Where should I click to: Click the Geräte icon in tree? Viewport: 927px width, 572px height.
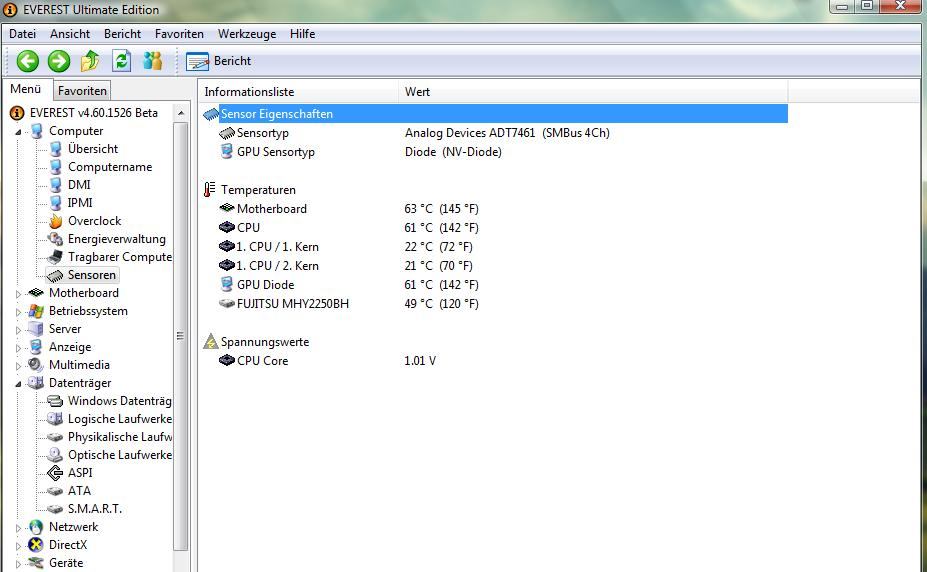(36, 563)
